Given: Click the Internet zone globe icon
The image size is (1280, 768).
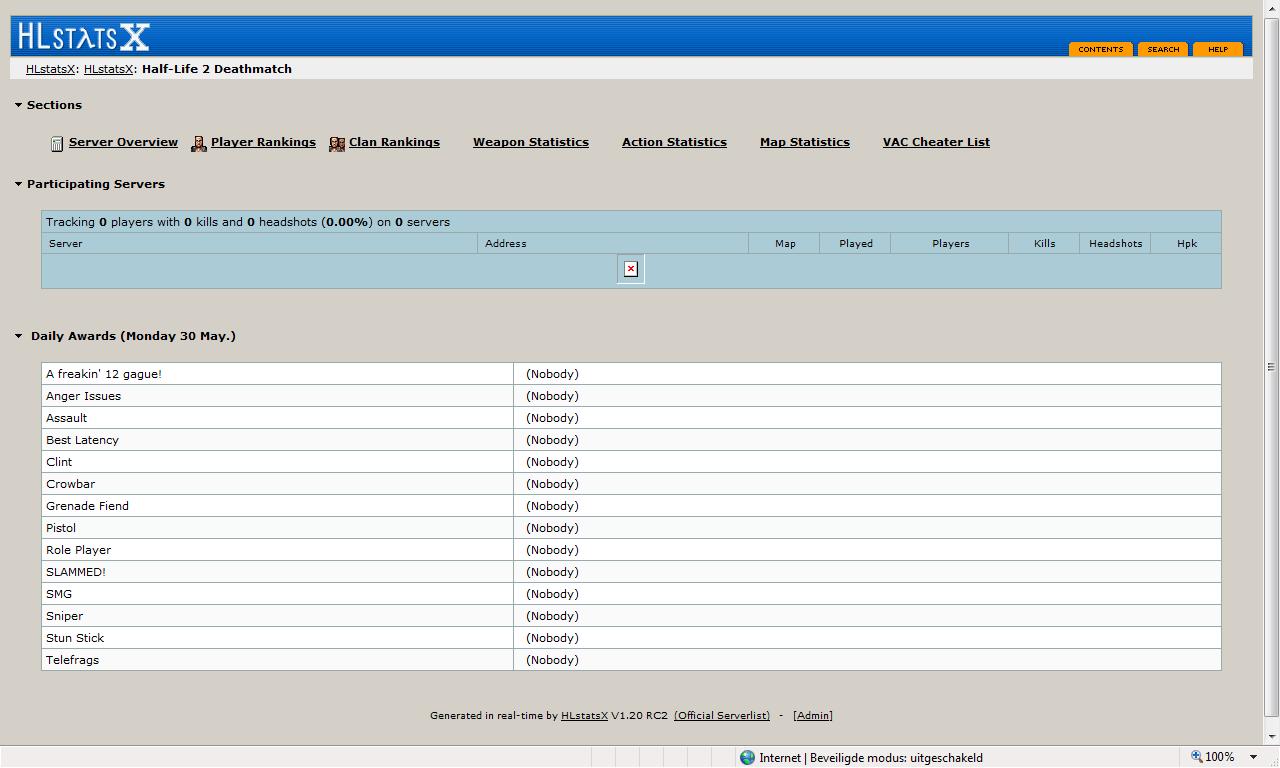Looking at the screenshot, I should click(x=747, y=758).
